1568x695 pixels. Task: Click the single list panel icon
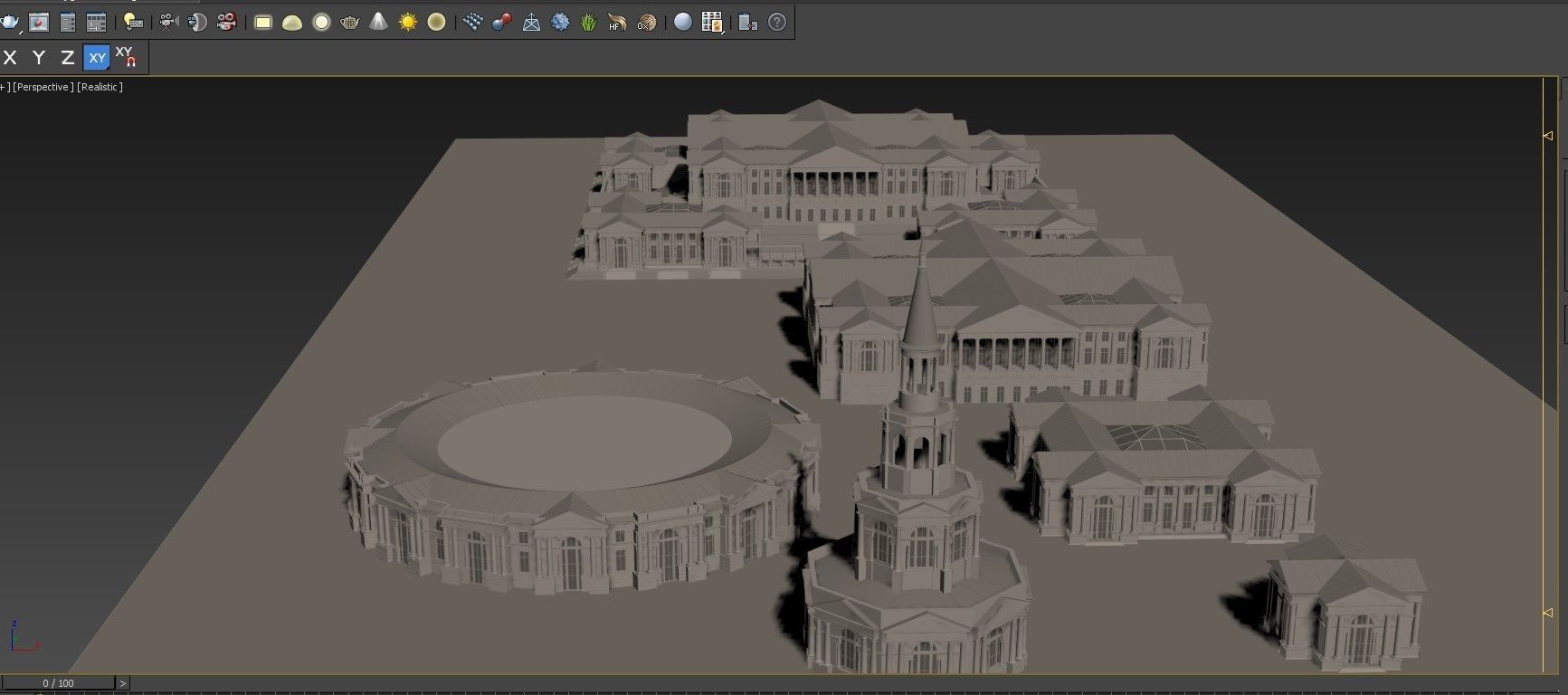[x=68, y=22]
